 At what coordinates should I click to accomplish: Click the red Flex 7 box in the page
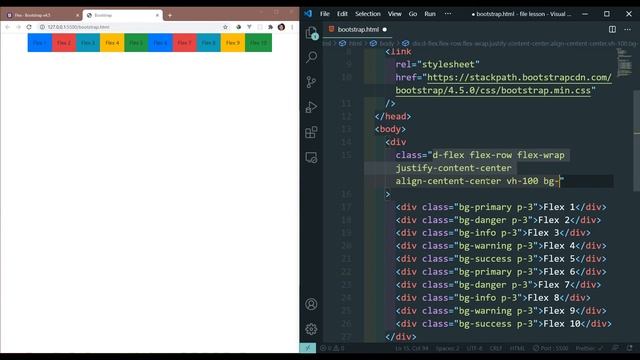coord(184,43)
